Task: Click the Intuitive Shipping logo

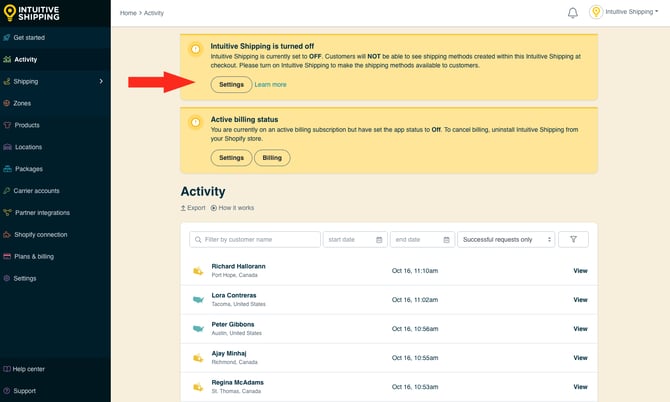Action: 31,13
